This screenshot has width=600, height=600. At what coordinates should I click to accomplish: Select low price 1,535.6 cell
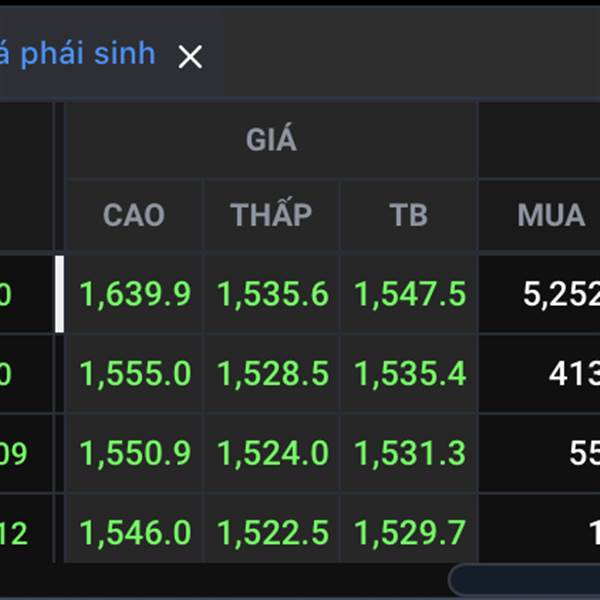coord(272,294)
